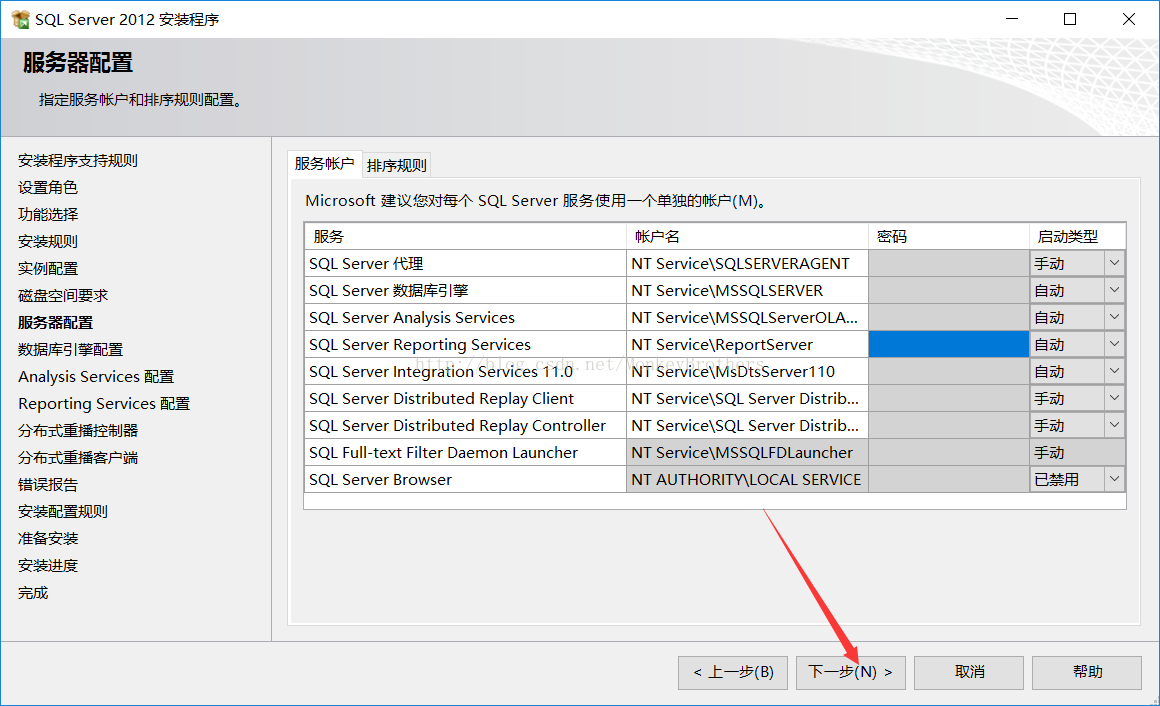Open startup type for Distributed Replay Controller
The width and height of the screenshot is (1160, 706).
[1114, 425]
